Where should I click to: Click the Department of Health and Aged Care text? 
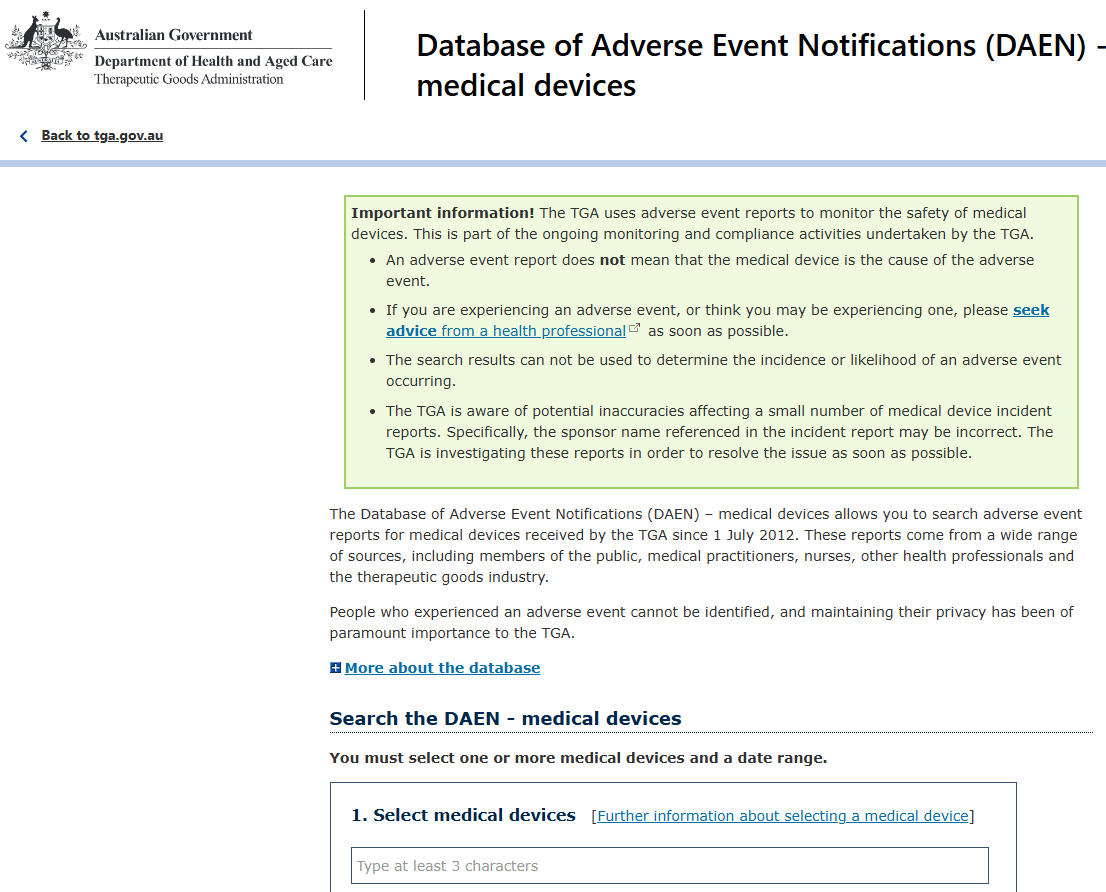213,61
